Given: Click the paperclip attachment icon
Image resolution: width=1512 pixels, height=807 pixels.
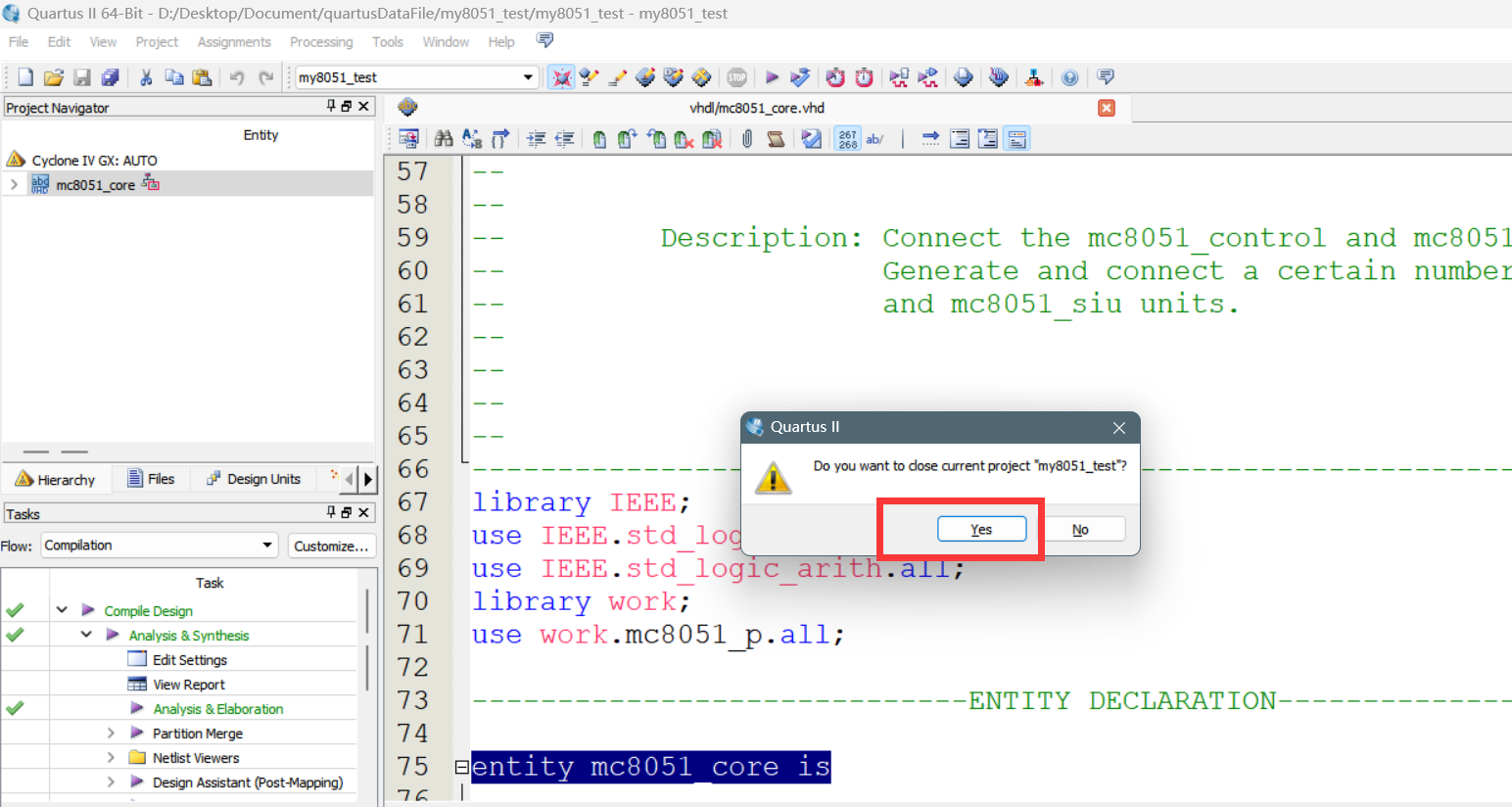Looking at the screenshot, I should tap(747, 139).
